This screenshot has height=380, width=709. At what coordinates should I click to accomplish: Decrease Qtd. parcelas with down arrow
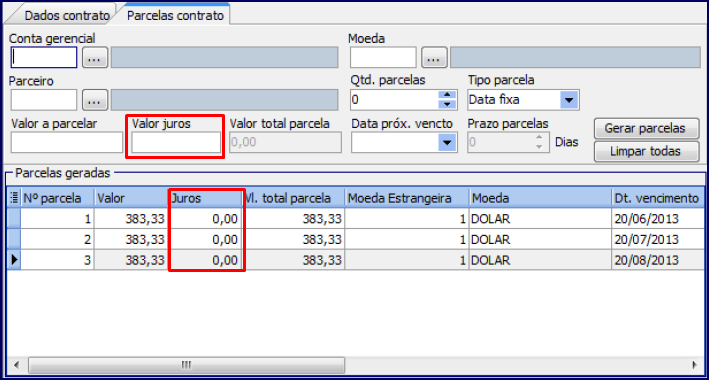448,105
